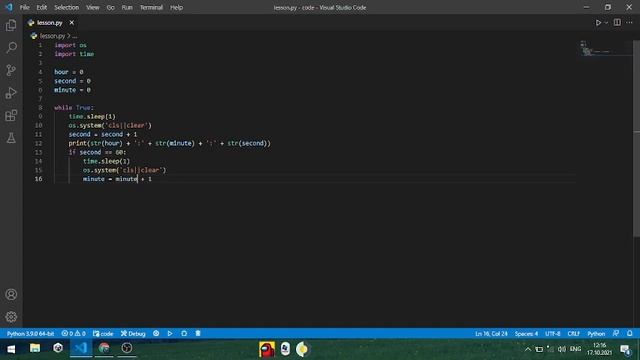Switch to Chrome in the taskbar
640x360 pixels.
(104, 348)
